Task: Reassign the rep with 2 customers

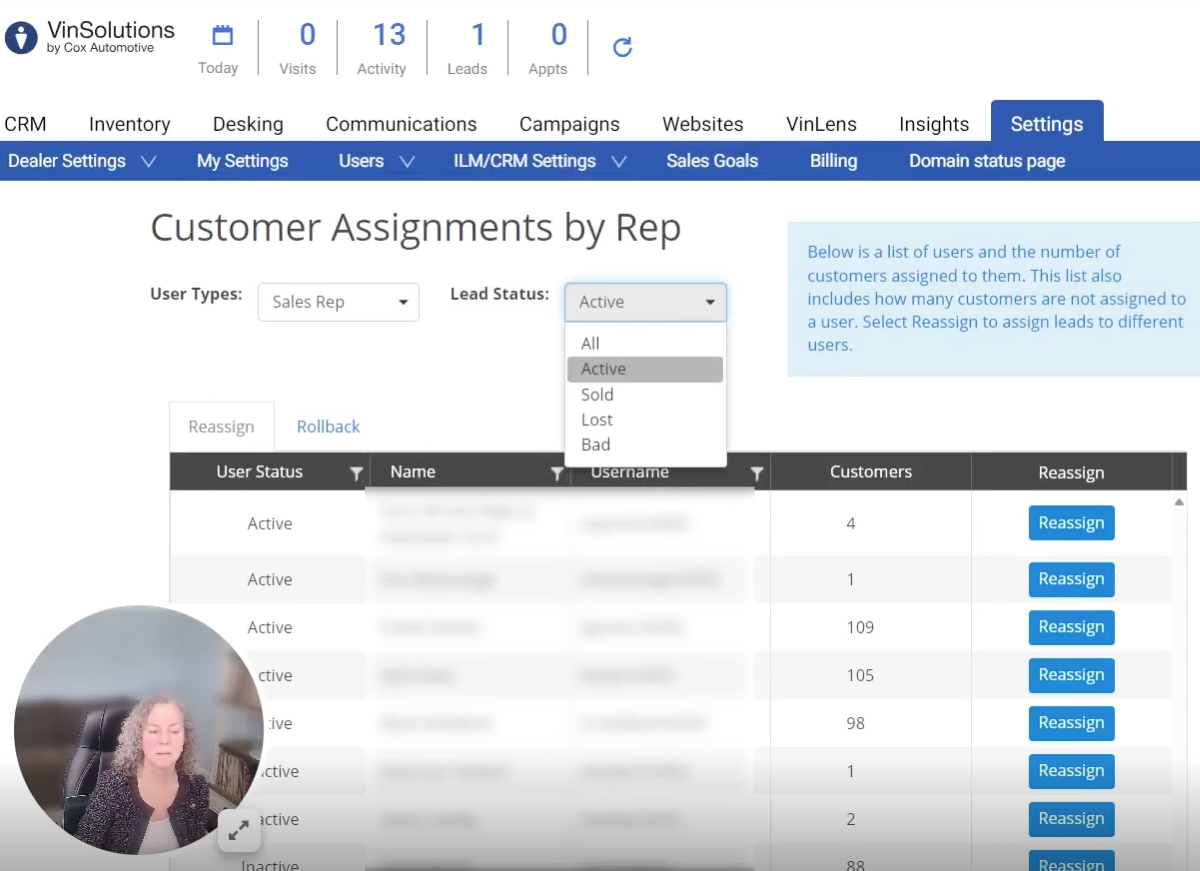Action: coord(1071,819)
